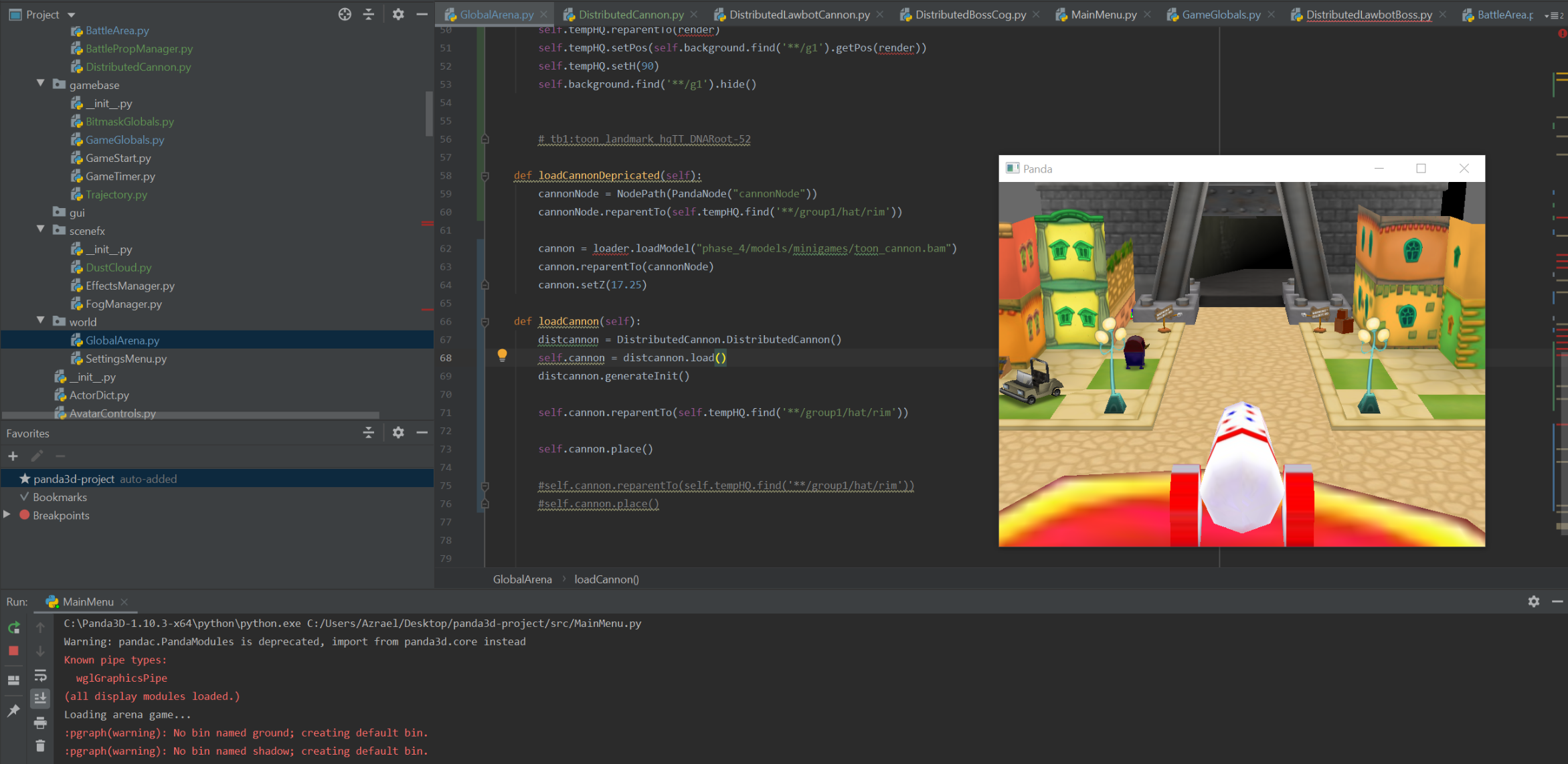The image size is (1568, 764).
Task: Select BitmaskGlobals.py in the tree
Action: [x=129, y=122]
